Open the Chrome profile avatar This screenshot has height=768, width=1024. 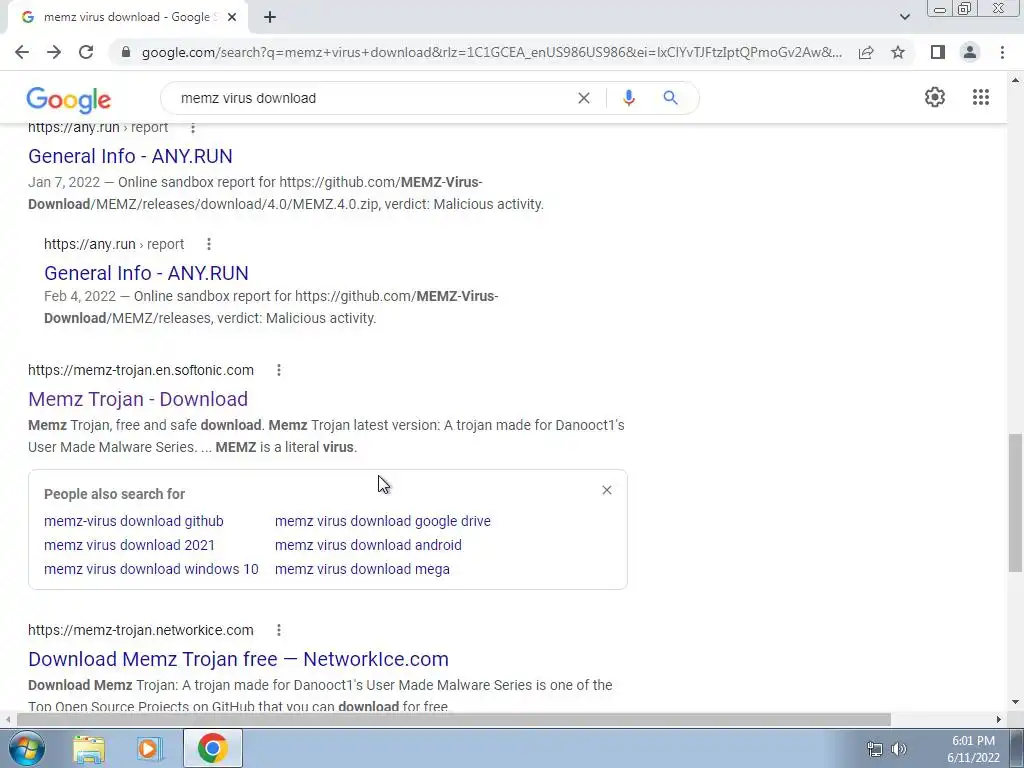point(970,52)
